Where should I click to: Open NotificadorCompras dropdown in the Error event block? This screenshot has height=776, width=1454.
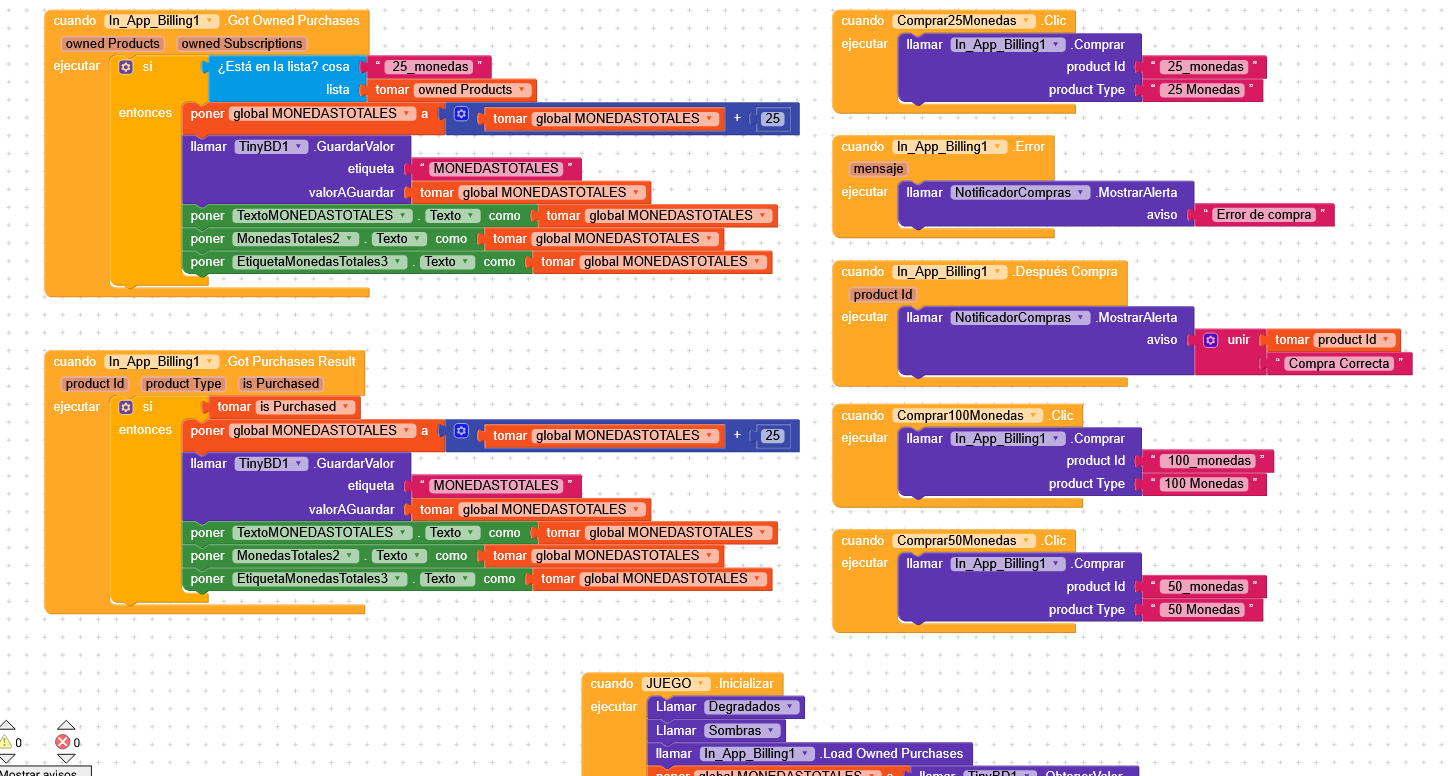(x=1020, y=193)
